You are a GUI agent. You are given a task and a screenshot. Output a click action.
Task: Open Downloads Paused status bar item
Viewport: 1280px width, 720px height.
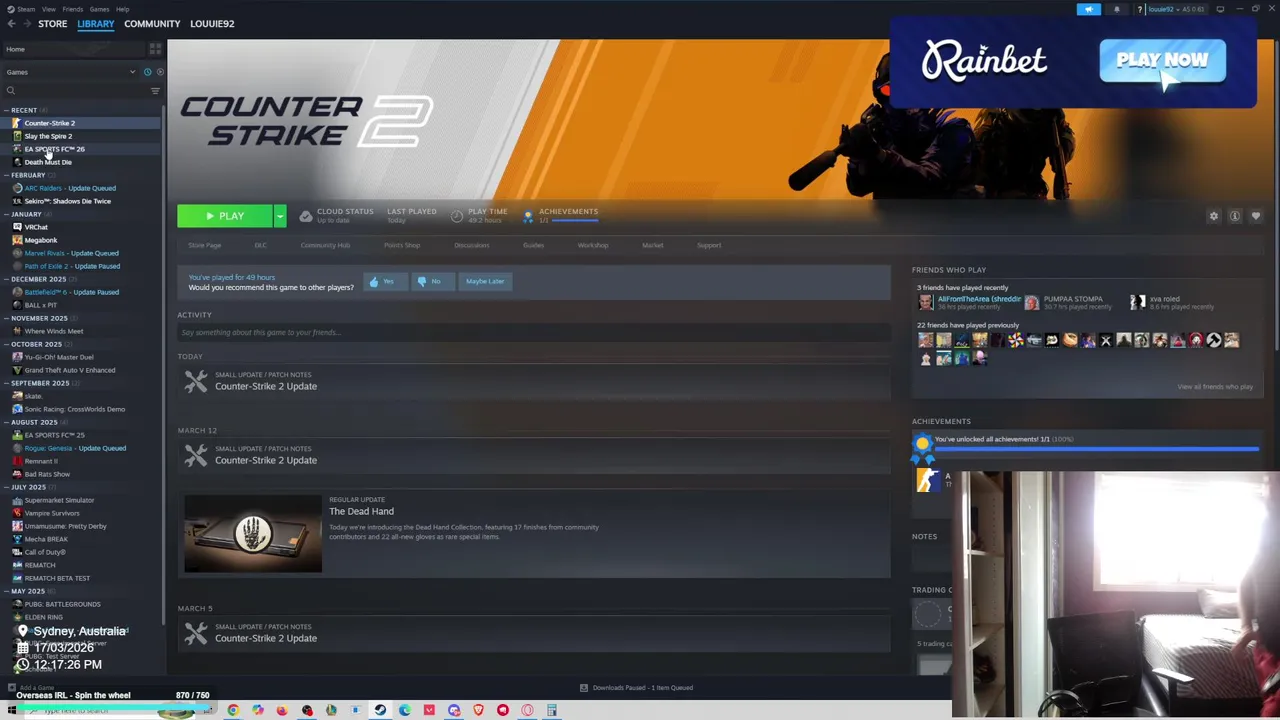(x=636, y=688)
